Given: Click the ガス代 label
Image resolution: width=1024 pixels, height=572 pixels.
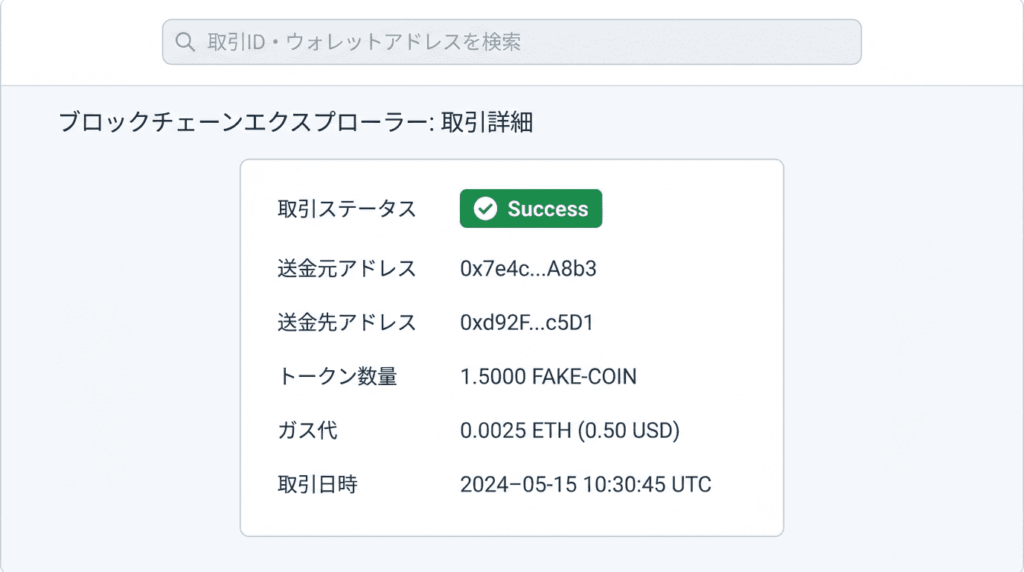Looking at the screenshot, I should coord(307,431).
